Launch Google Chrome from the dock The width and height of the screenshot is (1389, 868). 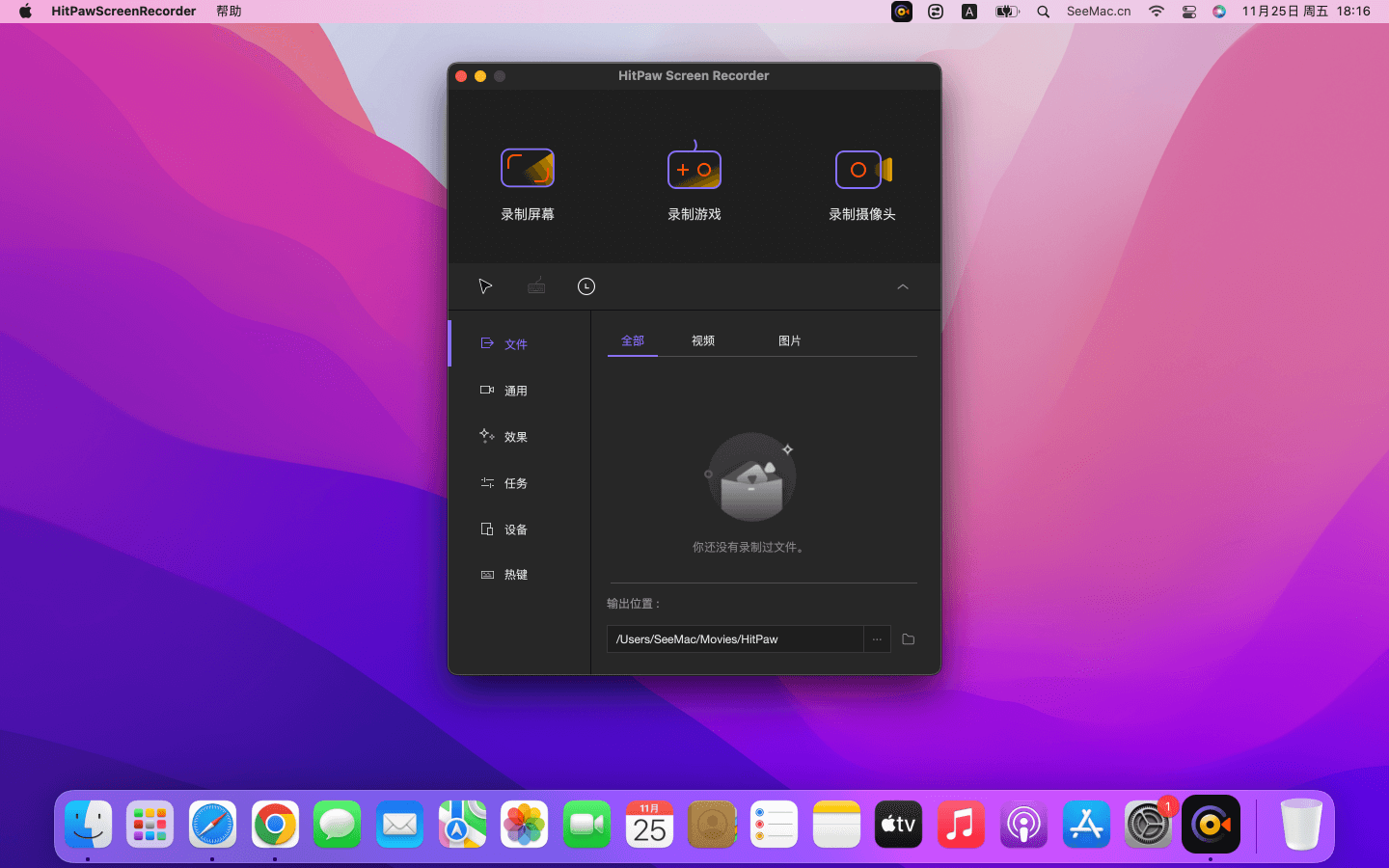click(275, 825)
